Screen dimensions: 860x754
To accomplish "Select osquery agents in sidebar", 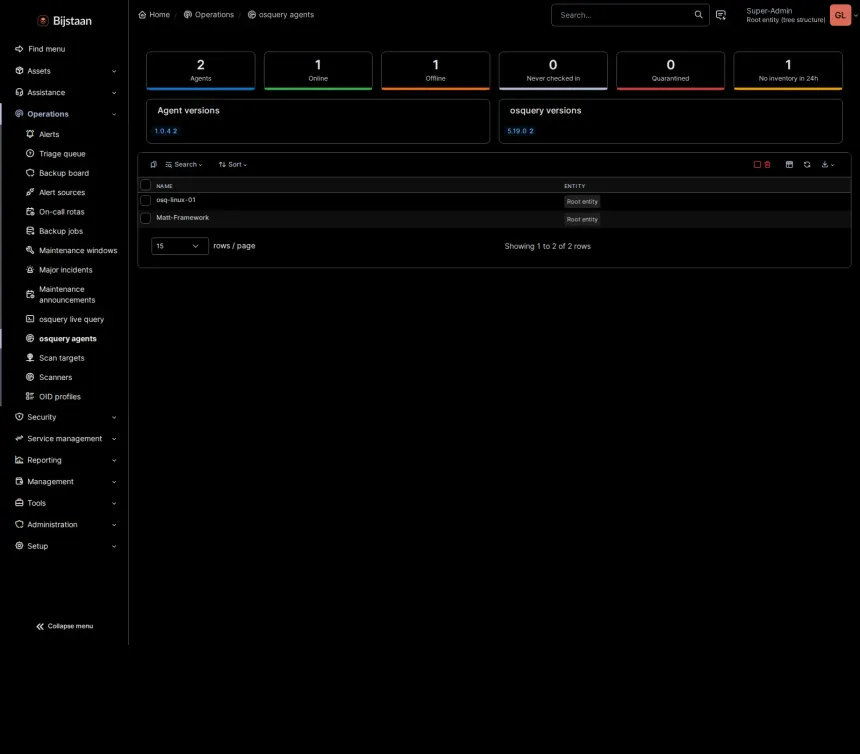I will coord(67,338).
